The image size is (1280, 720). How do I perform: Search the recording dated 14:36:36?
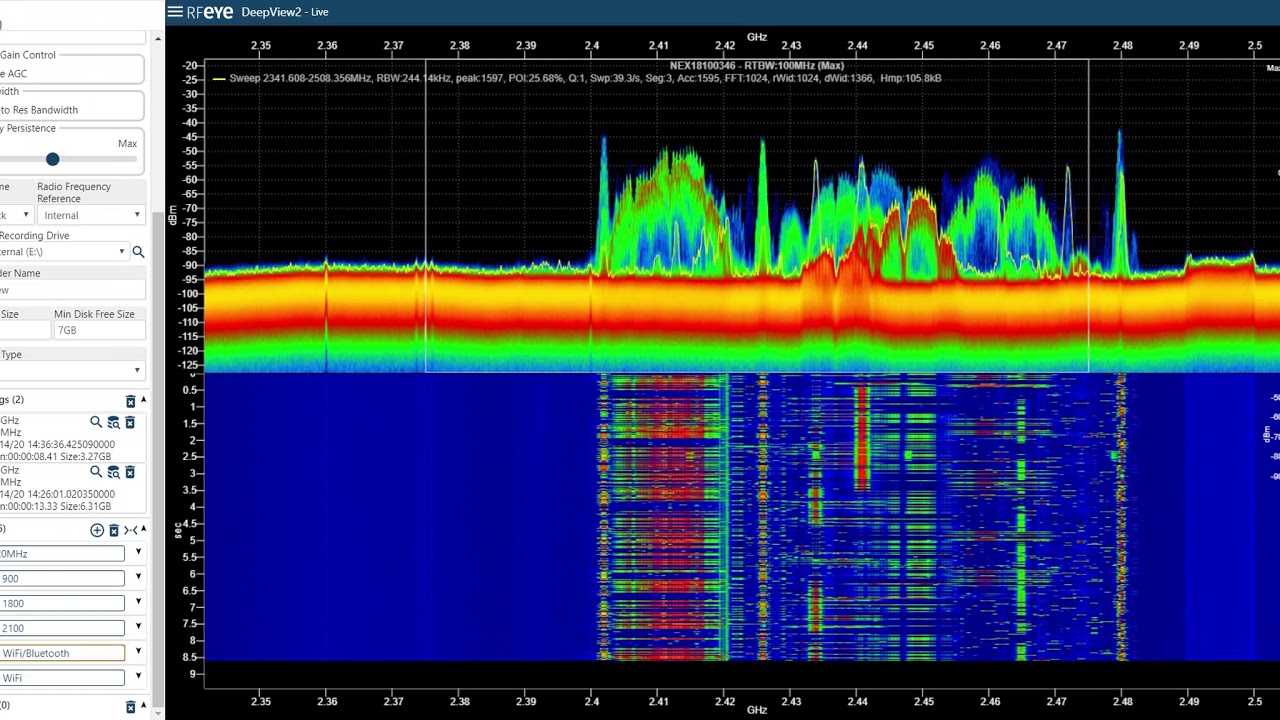pyautogui.click(x=96, y=423)
